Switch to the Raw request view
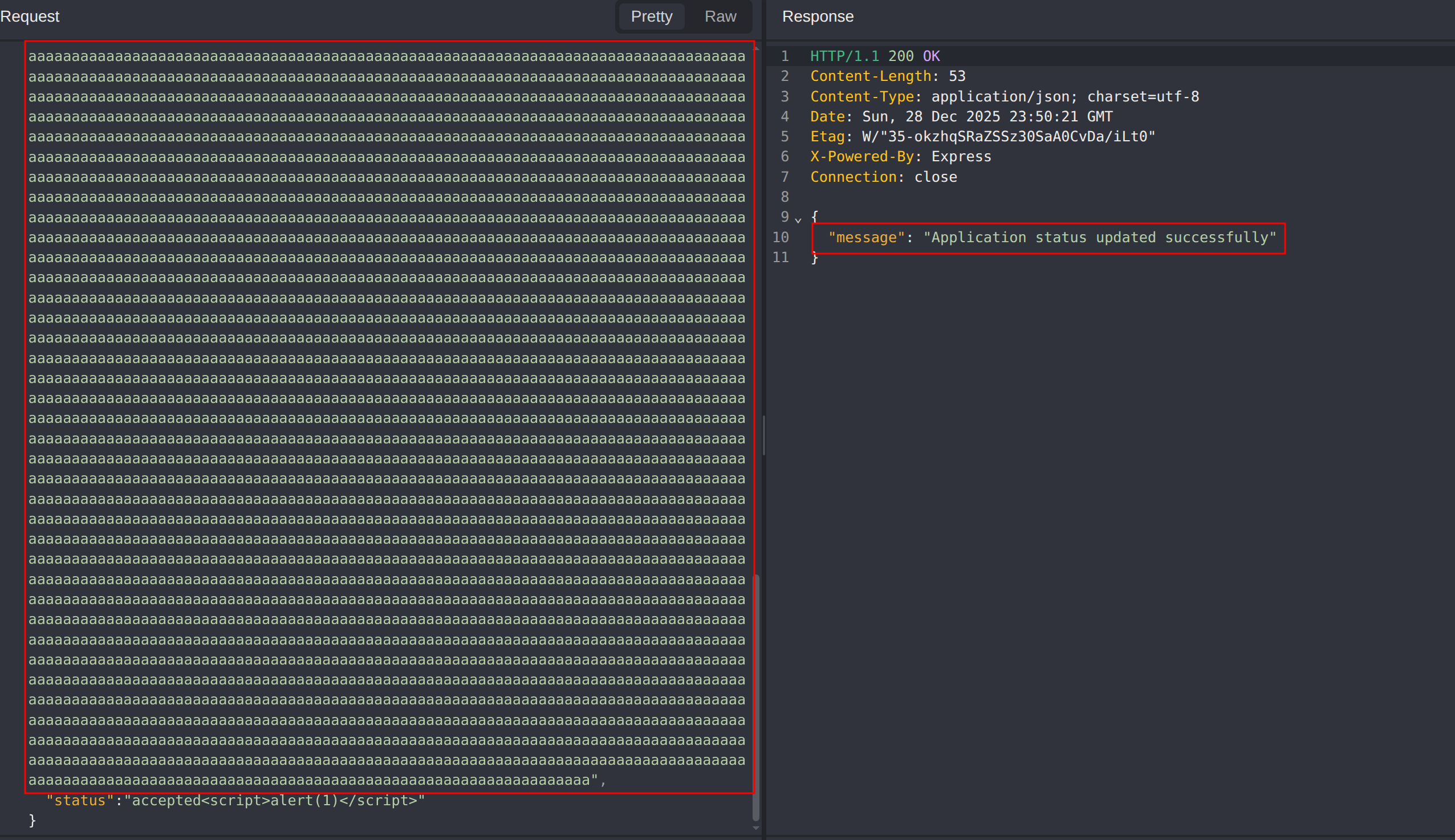 click(720, 16)
